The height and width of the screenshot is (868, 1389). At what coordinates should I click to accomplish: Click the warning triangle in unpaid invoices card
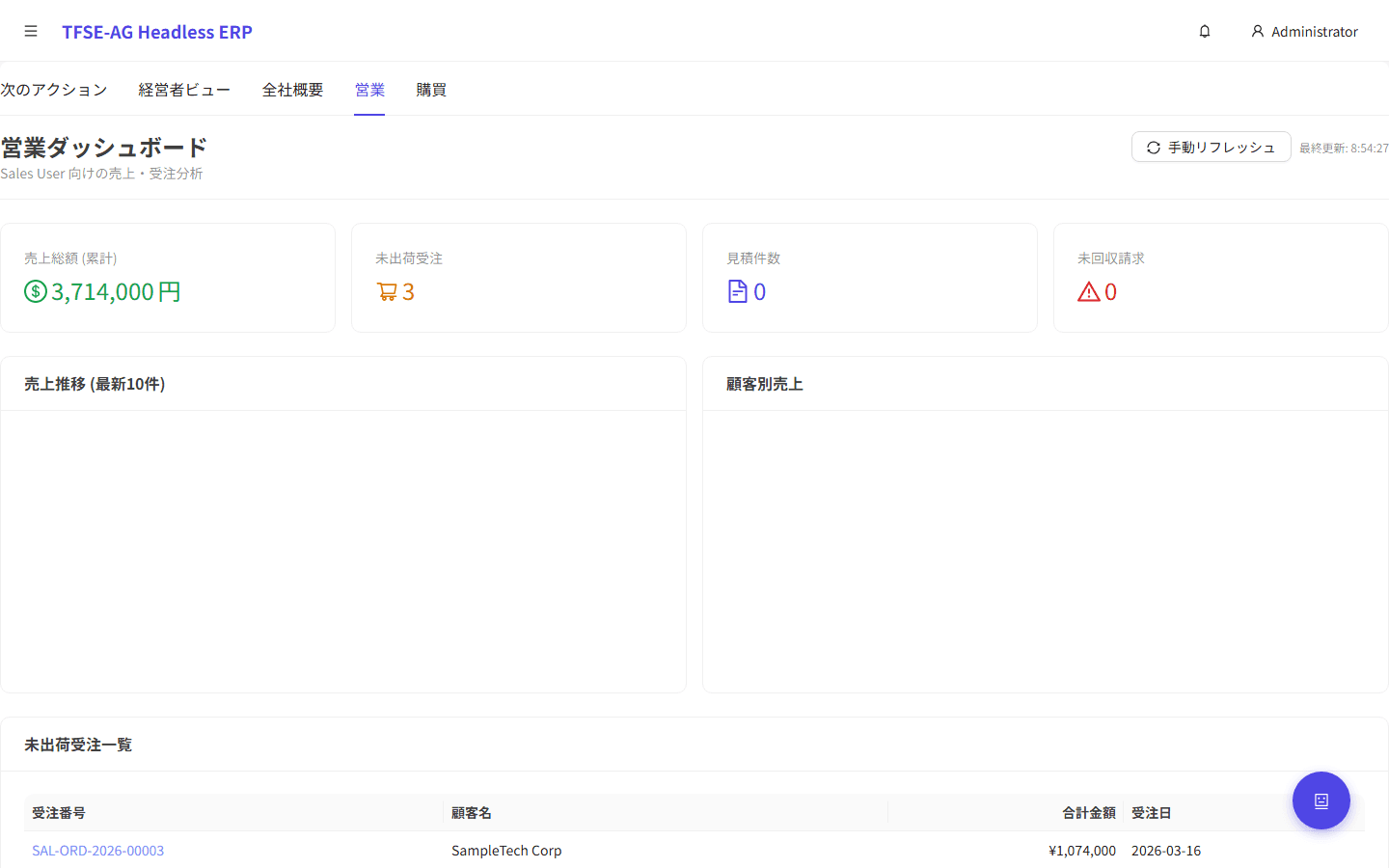tap(1089, 291)
